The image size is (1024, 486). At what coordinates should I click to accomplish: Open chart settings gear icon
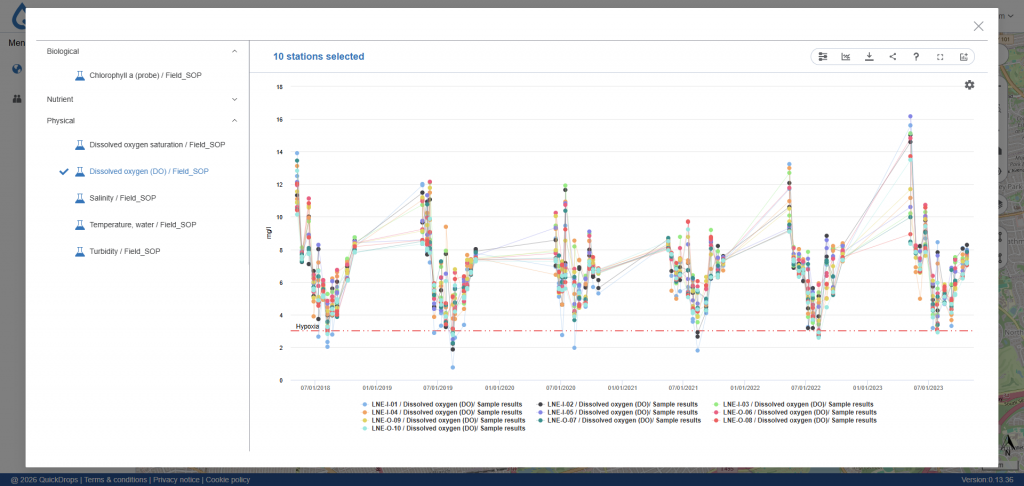point(969,85)
